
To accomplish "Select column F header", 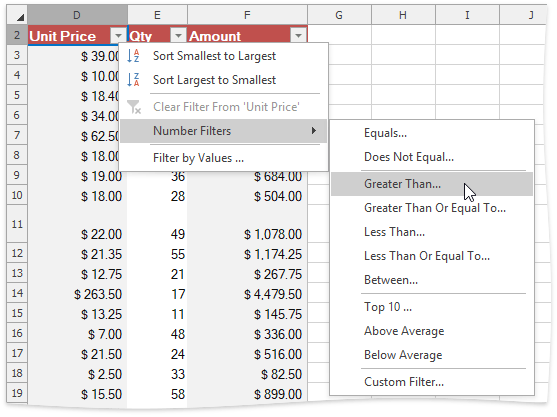I will point(247,15).
